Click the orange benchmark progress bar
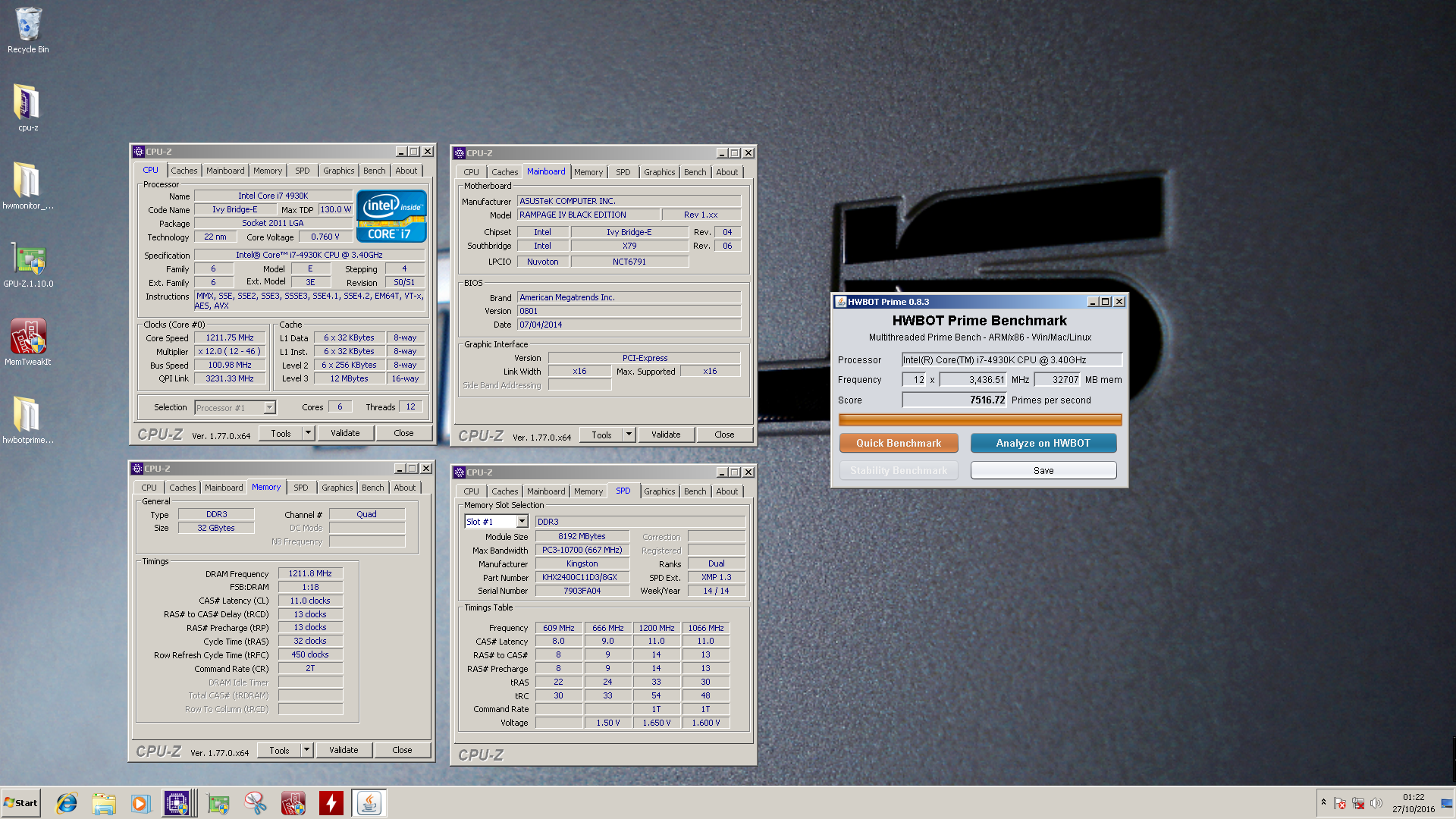The height and width of the screenshot is (819, 1456). [x=980, y=419]
